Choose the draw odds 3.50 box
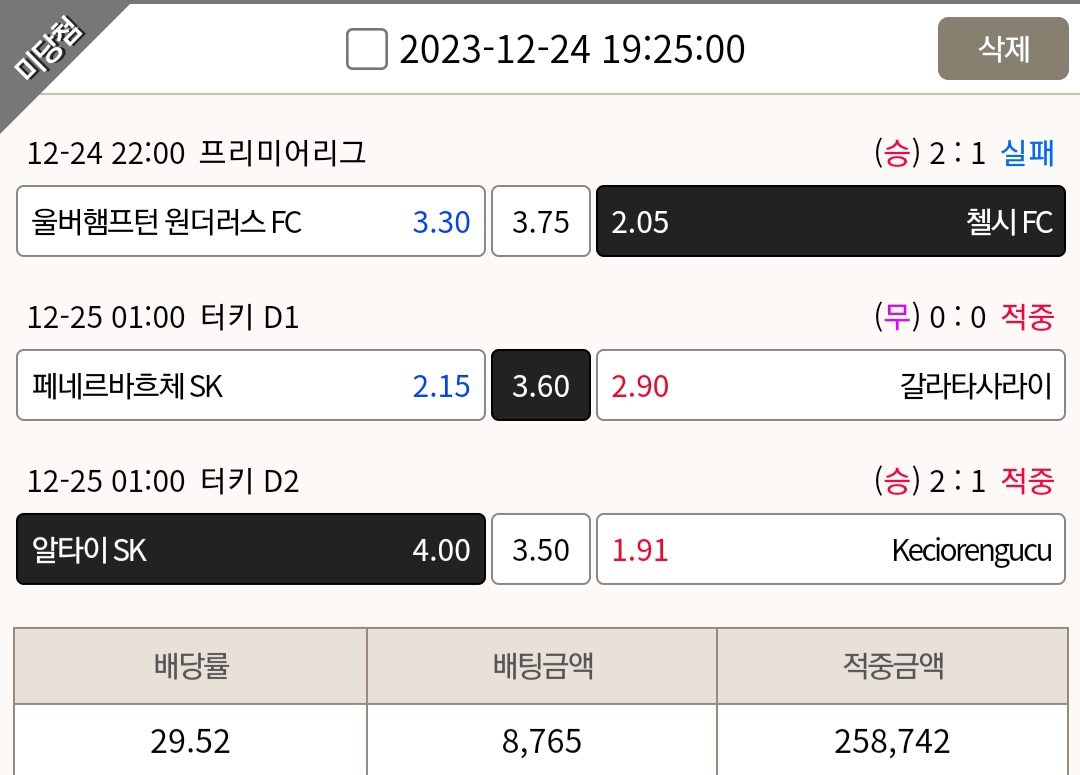 [541, 549]
